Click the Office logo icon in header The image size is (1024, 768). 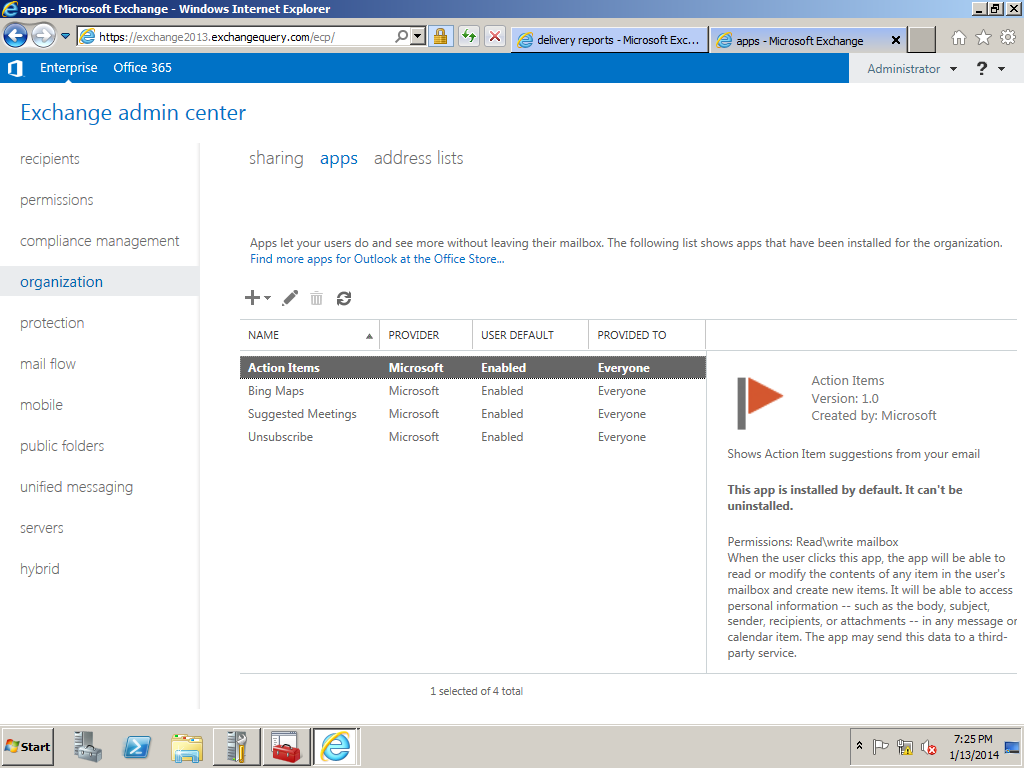tap(15, 68)
